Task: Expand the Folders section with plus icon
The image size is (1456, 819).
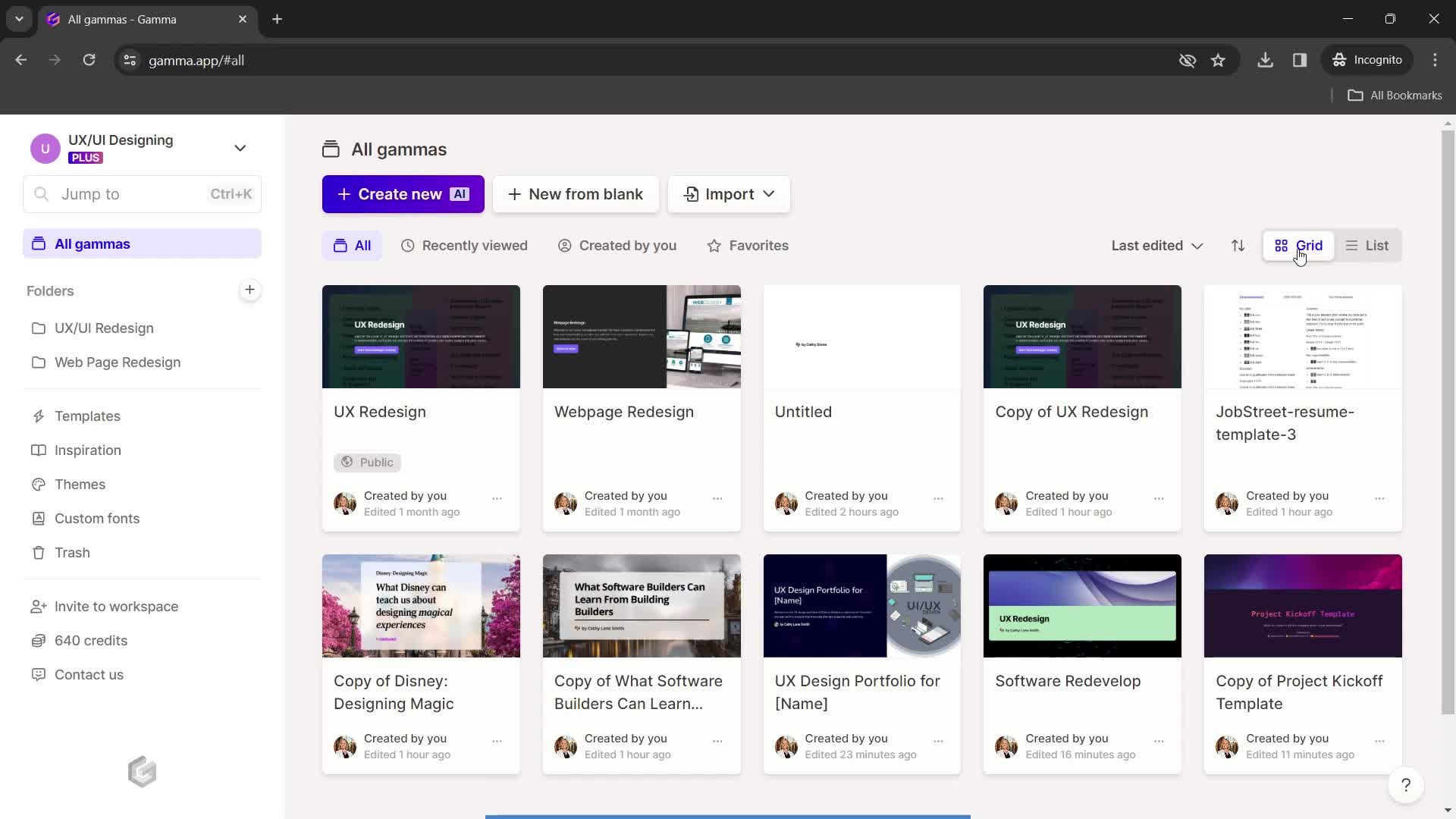Action: (250, 290)
